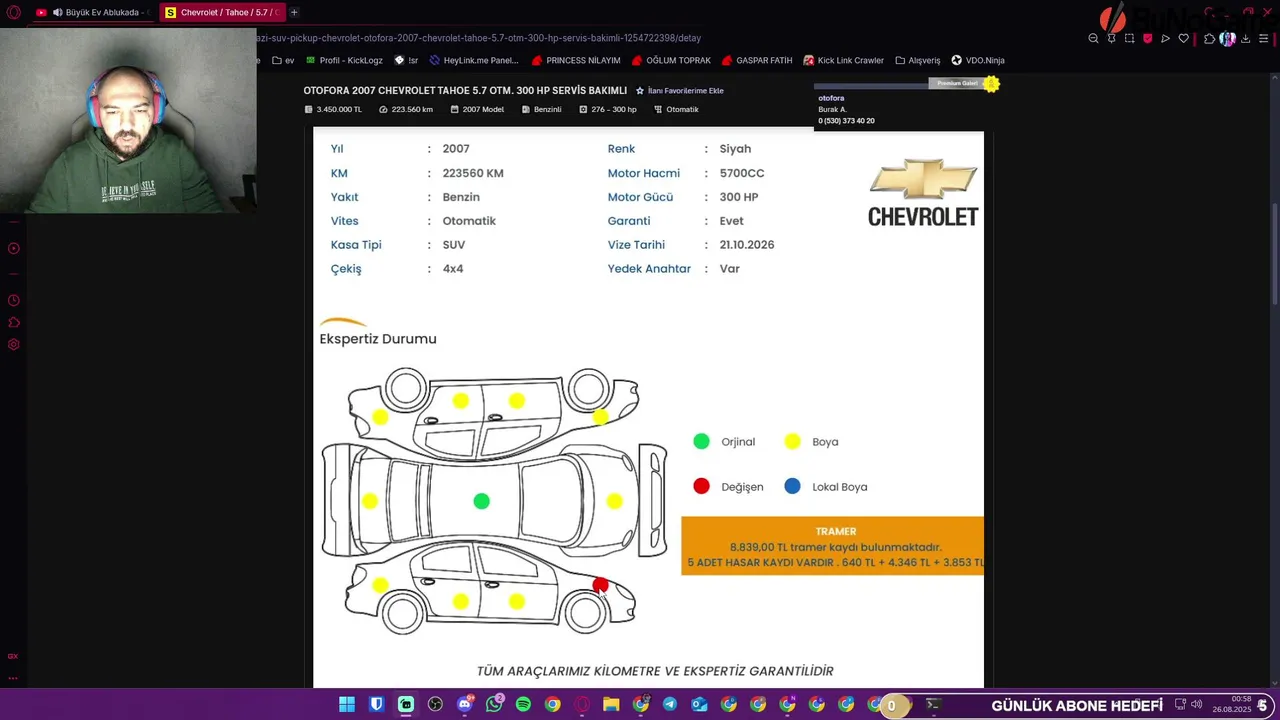The width and height of the screenshot is (1280, 720).
Task: Click the seller phone number 0 (530) 373 40 20
Action: click(846, 121)
